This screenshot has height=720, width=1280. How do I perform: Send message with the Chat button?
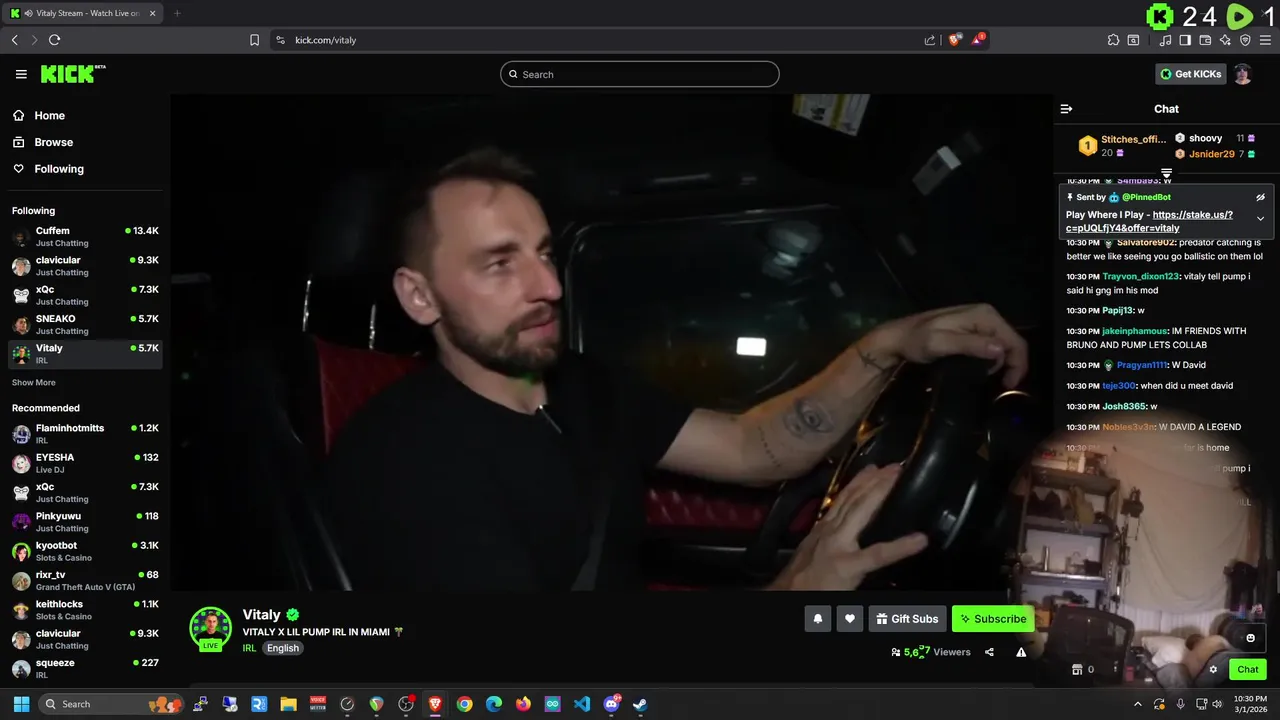pos(1248,670)
